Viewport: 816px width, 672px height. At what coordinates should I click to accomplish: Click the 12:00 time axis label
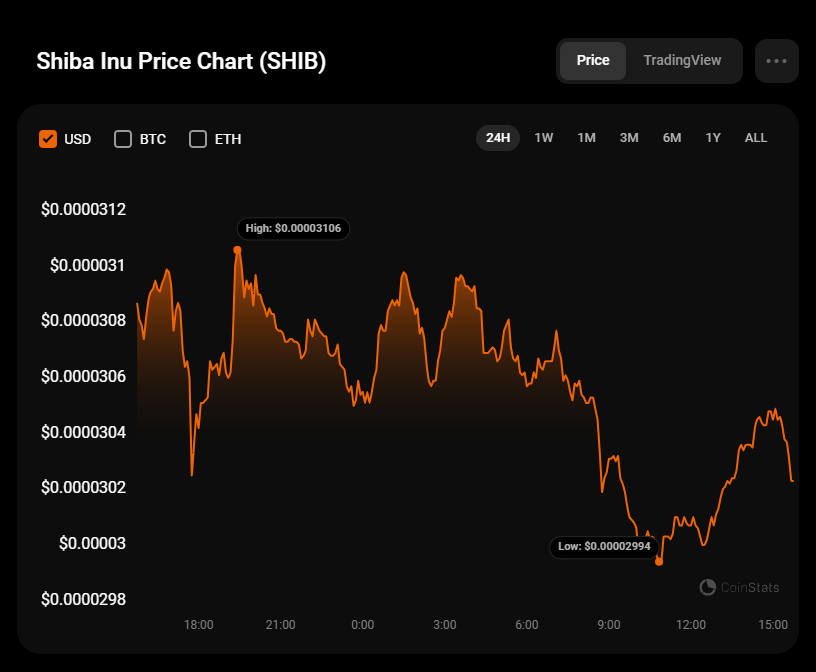(691, 625)
